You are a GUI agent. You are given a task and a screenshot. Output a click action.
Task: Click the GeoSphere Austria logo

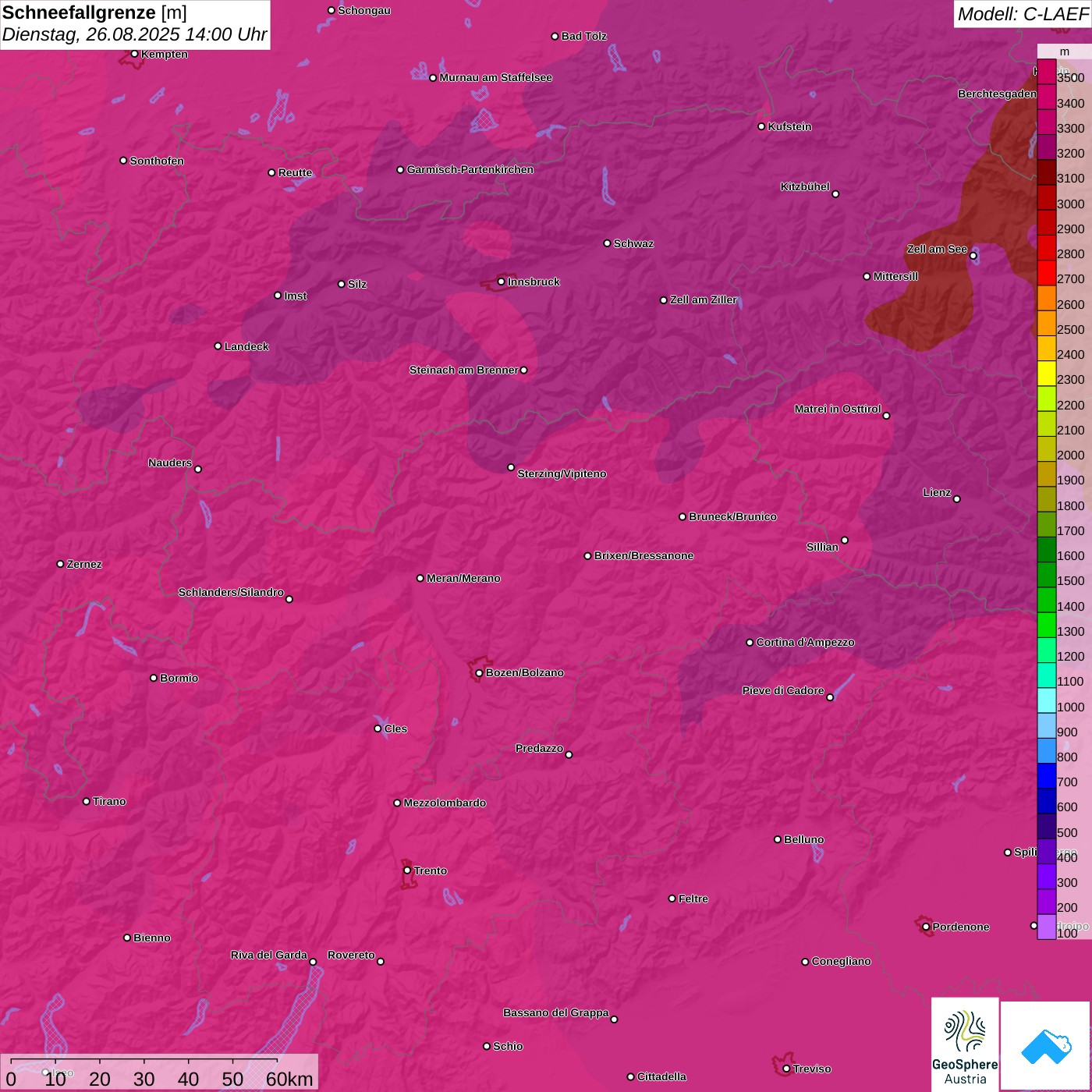[965, 1044]
